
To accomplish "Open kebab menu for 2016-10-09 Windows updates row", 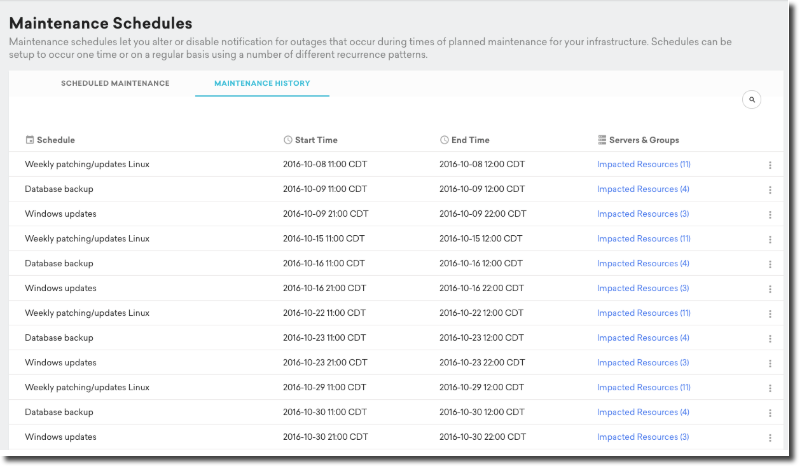I will pyautogui.click(x=770, y=215).
